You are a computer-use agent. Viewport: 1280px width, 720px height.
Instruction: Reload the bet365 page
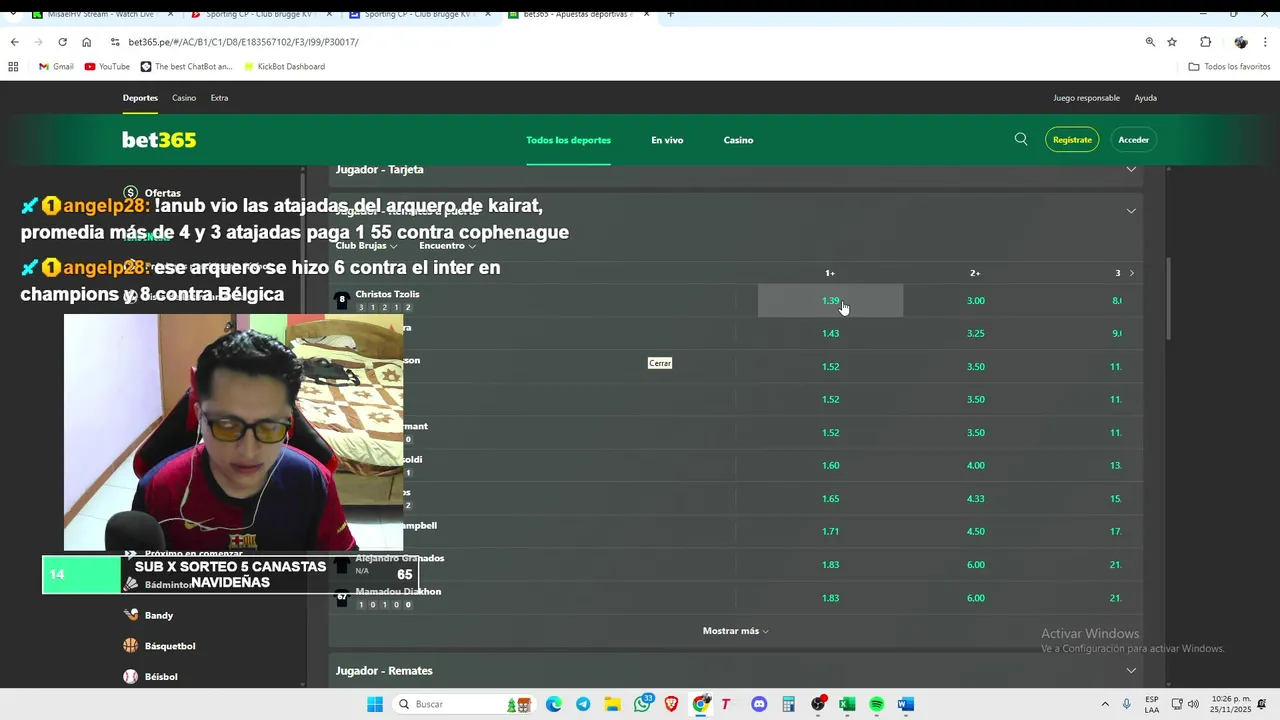click(x=62, y=42)
